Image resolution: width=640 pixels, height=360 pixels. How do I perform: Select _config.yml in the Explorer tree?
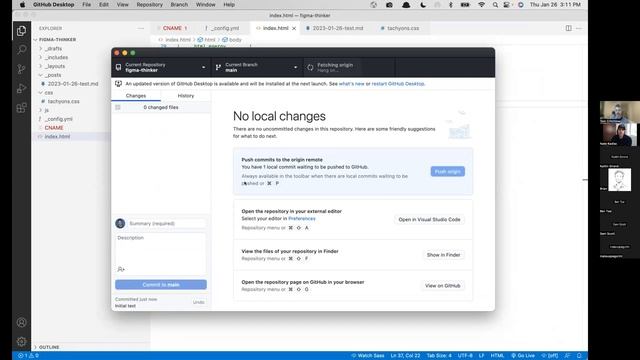59,119
